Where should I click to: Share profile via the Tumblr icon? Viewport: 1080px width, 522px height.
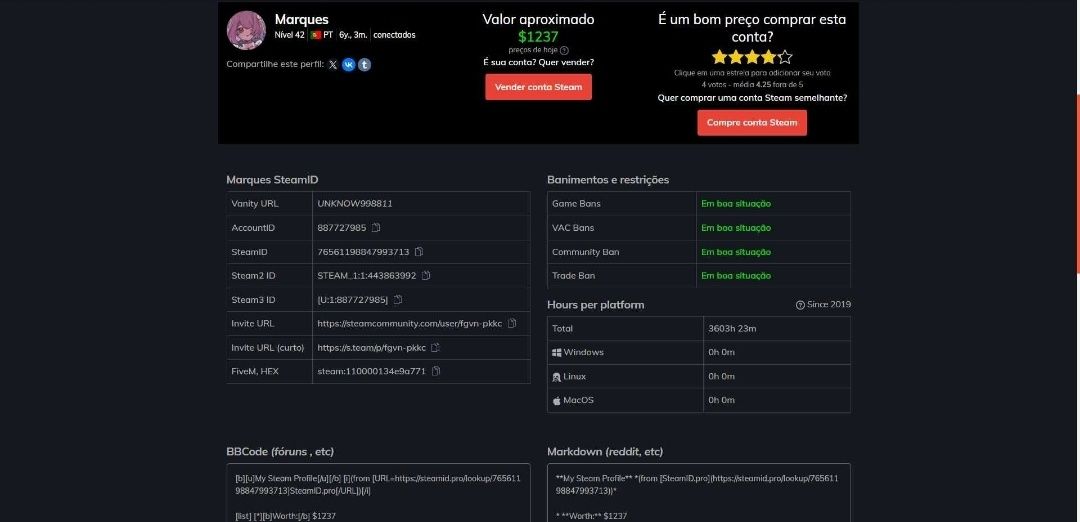click(364, 65)
